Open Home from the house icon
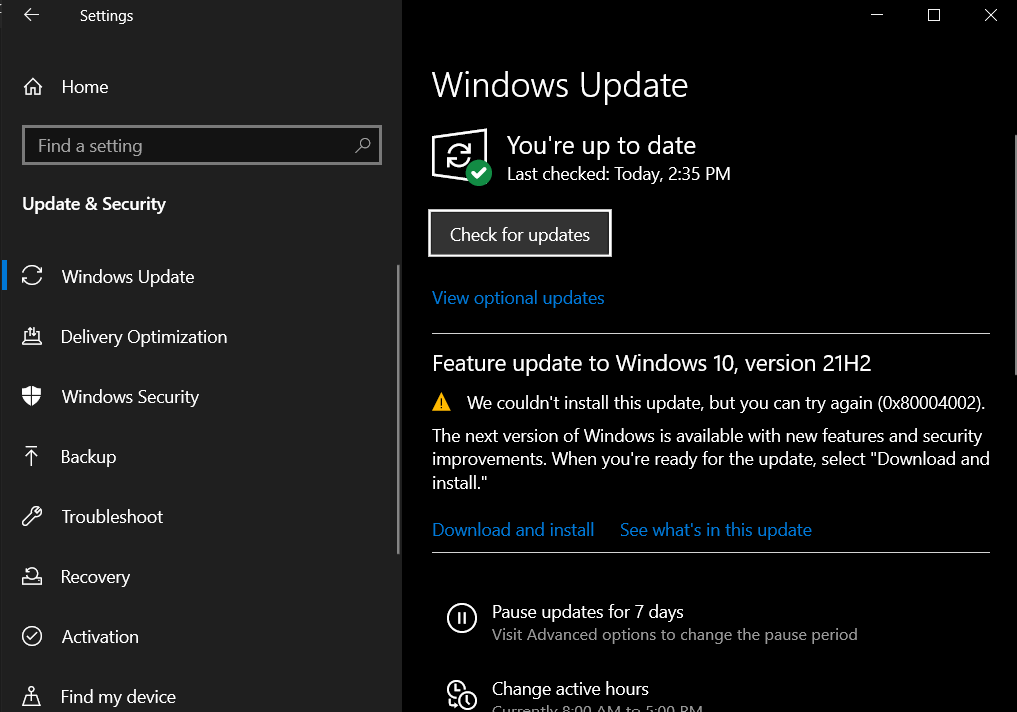 [x=32, y=86]
